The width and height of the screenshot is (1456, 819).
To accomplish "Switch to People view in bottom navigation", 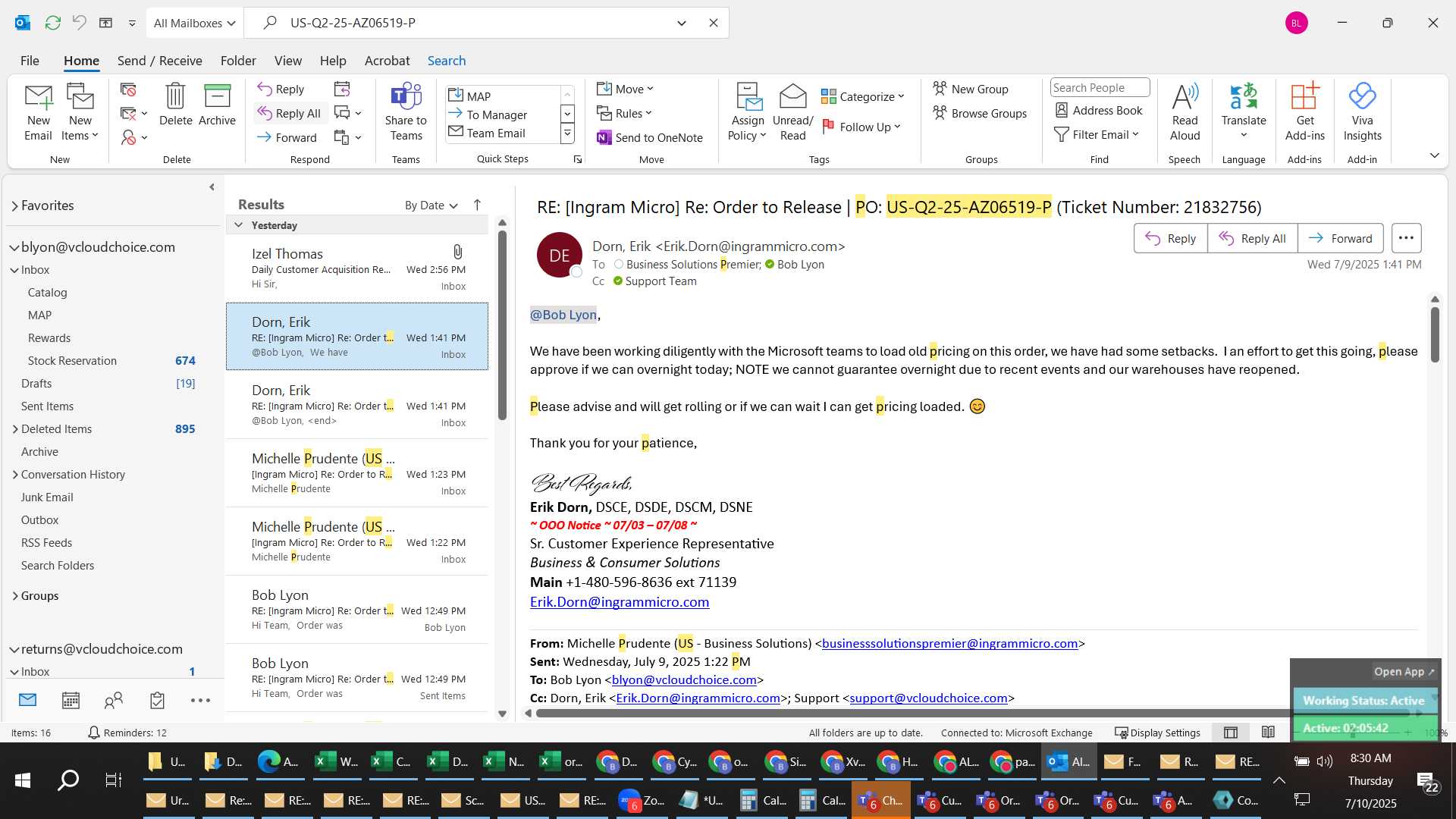I will [114, 700].
